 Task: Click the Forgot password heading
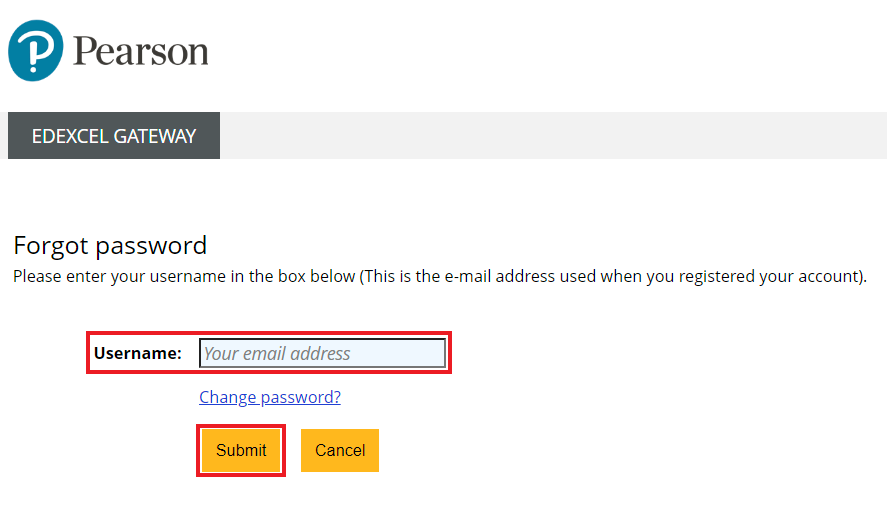coord(110,245)
